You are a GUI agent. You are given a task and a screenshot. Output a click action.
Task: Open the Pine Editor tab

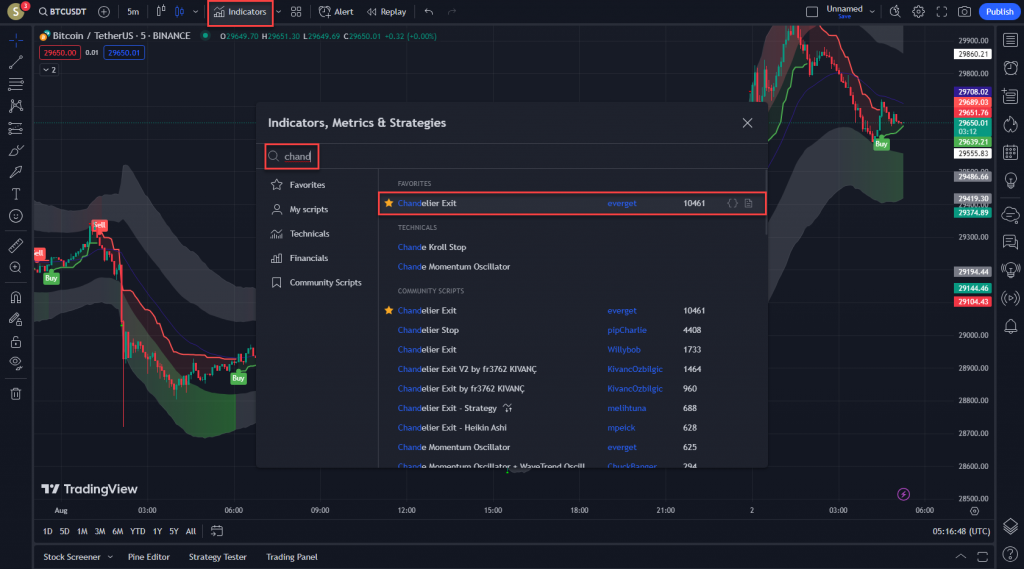(x=149, y=557)
